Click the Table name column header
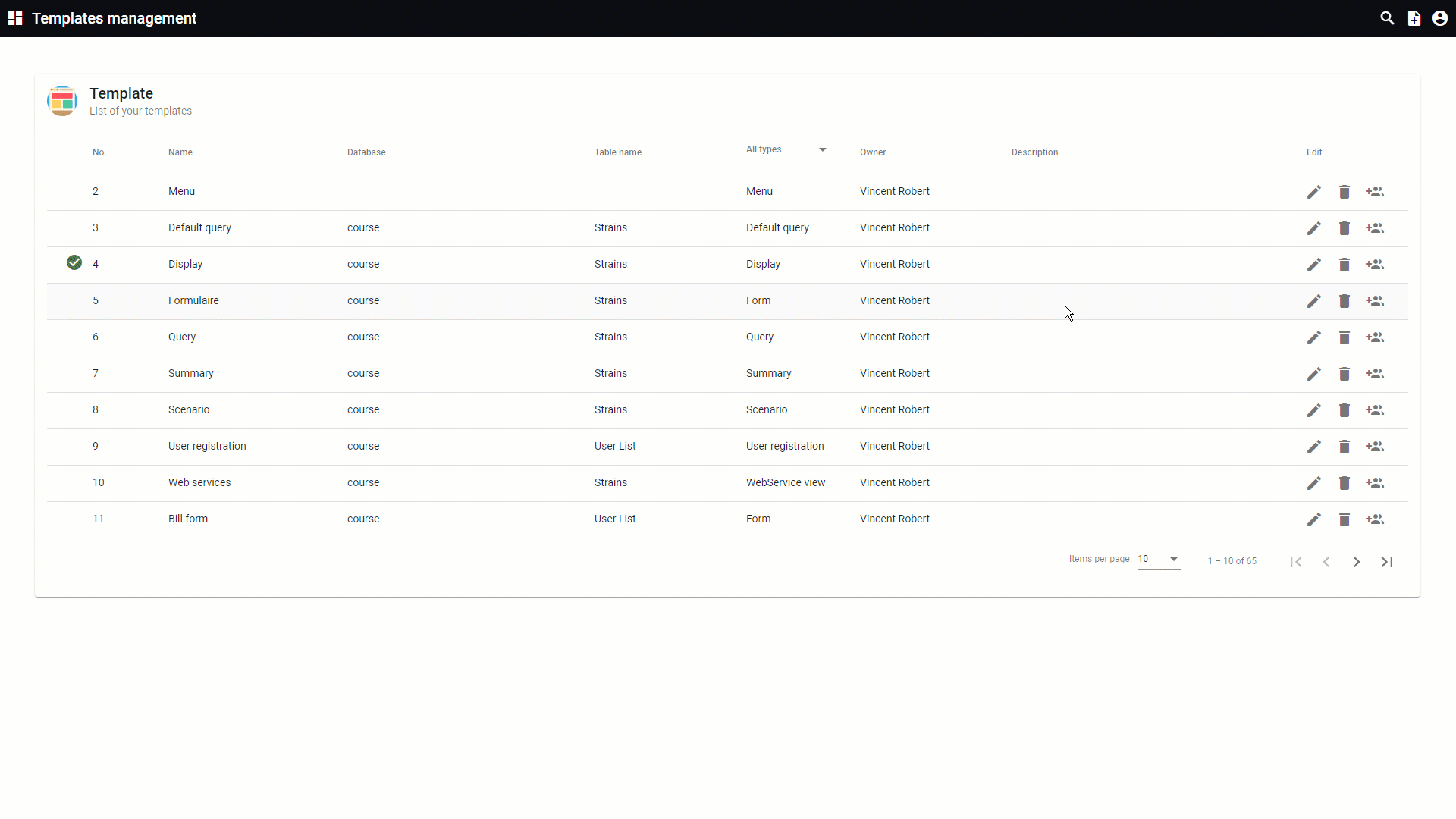Screen dimensions: 1456x819 618,152
